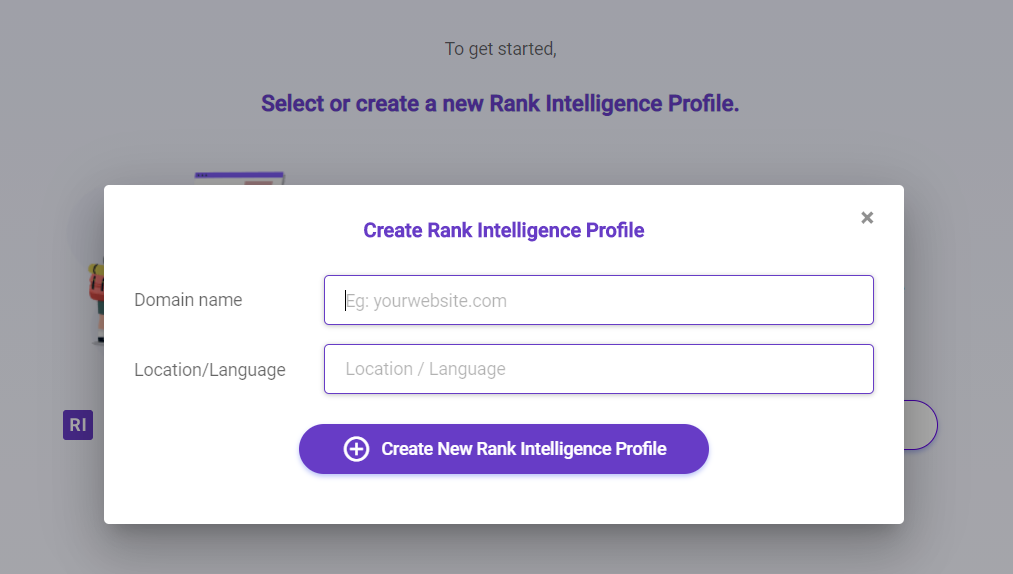Viewport: 1013px width, 574px height.
Task: Close the Create Rank Intelligence Profile dialog
Action: [867, 218]
